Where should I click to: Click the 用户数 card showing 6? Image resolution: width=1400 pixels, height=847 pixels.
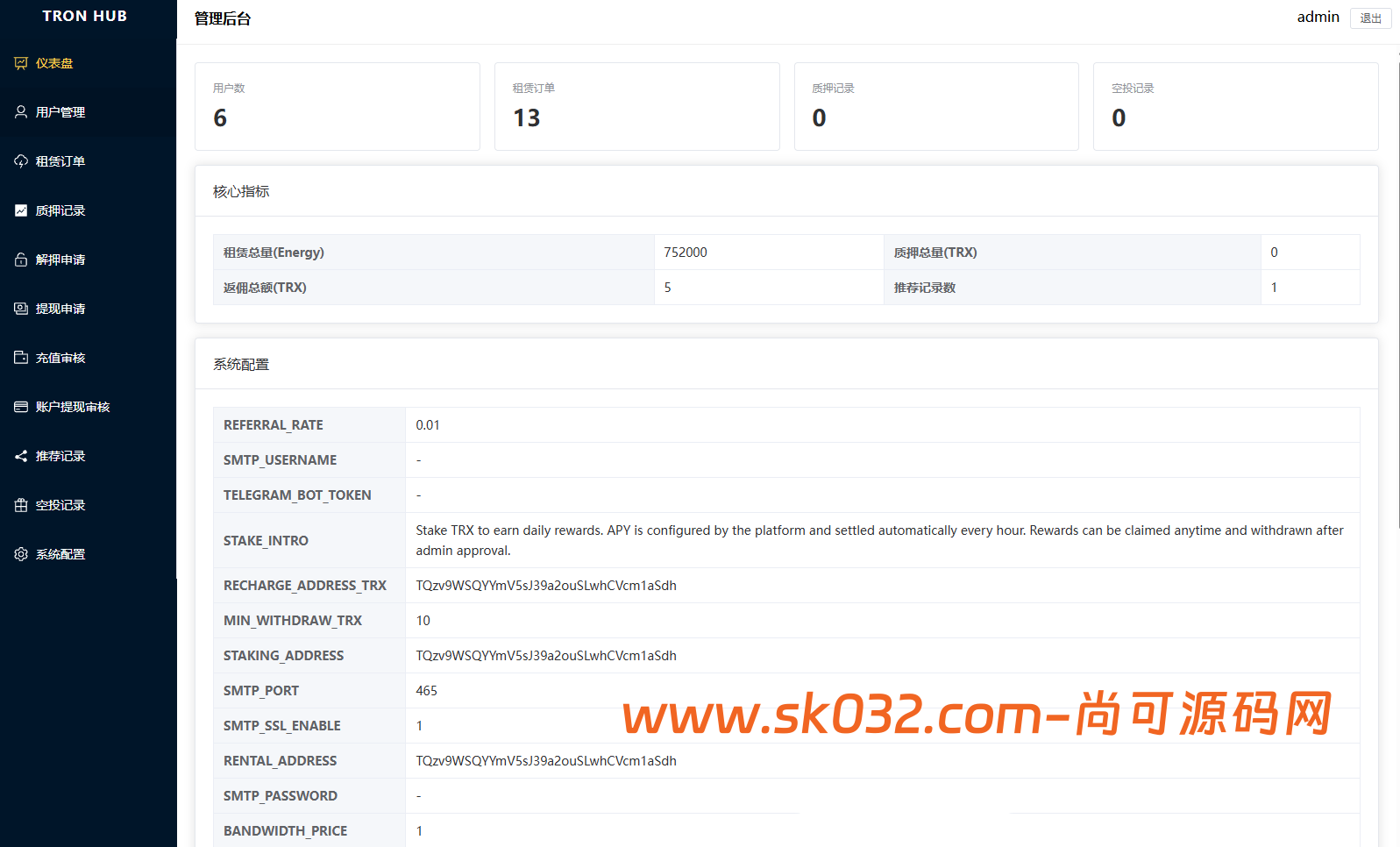coord(338,106)
